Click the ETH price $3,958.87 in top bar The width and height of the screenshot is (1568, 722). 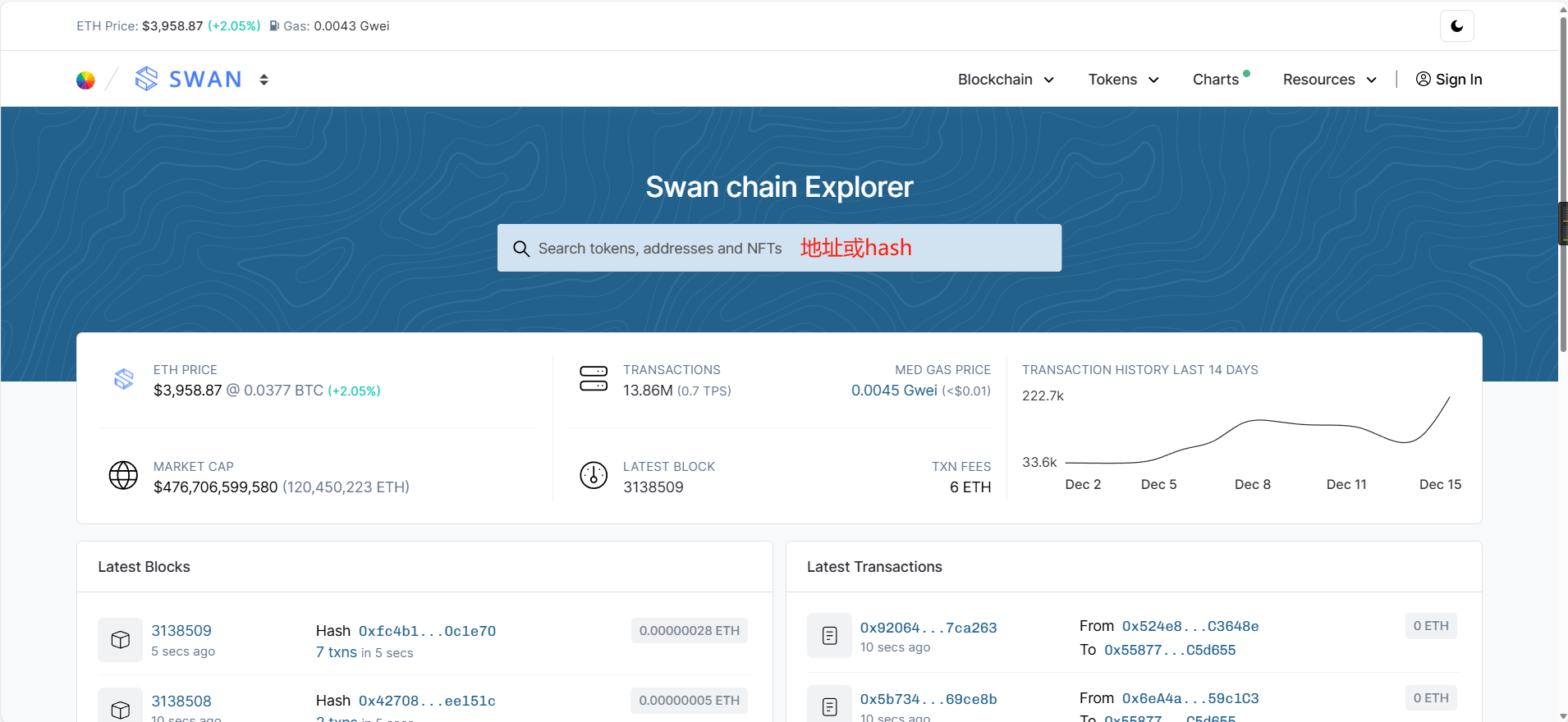coord(172,26)
